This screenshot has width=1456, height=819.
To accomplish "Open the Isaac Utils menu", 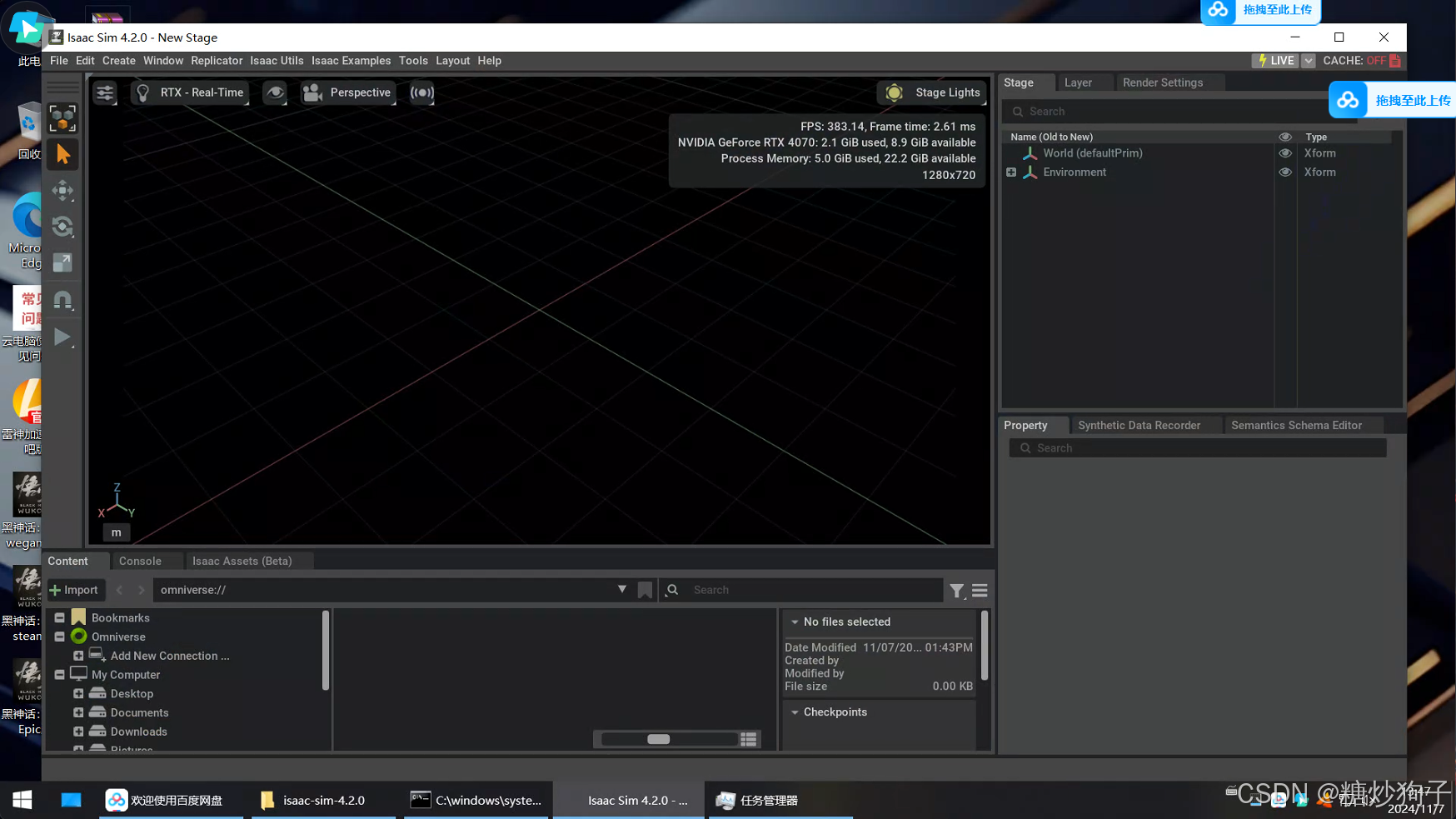I will [277, 61].
